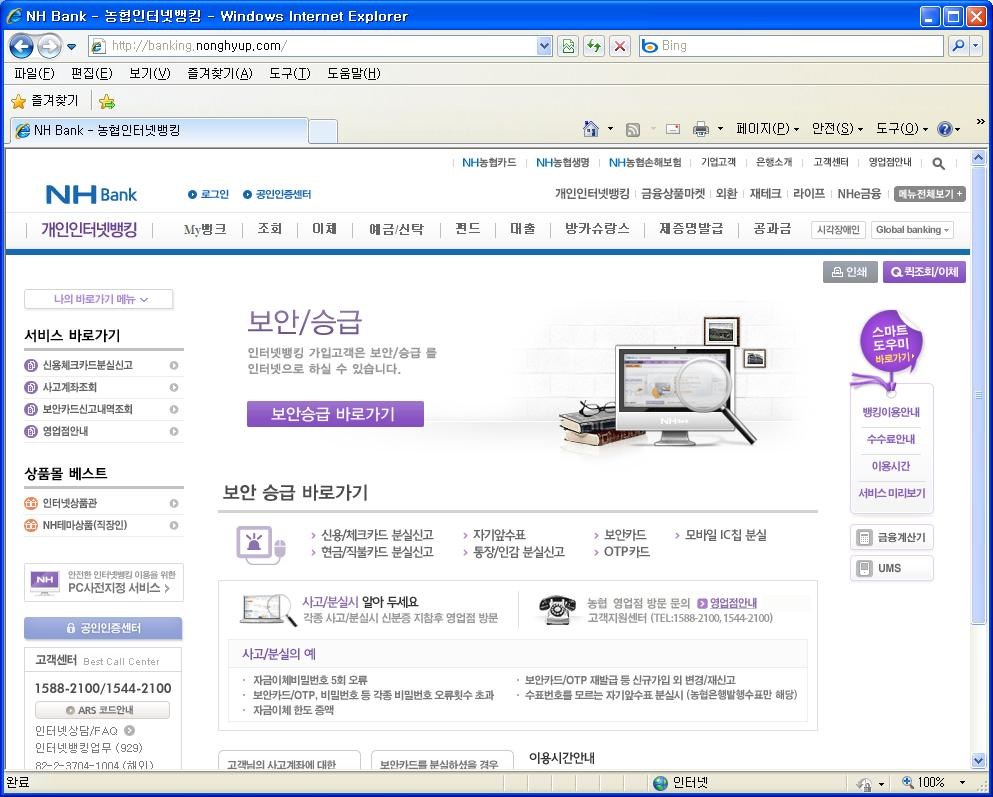
Task: Open the 보기(V) menu
Action: [x=150, y=73]
